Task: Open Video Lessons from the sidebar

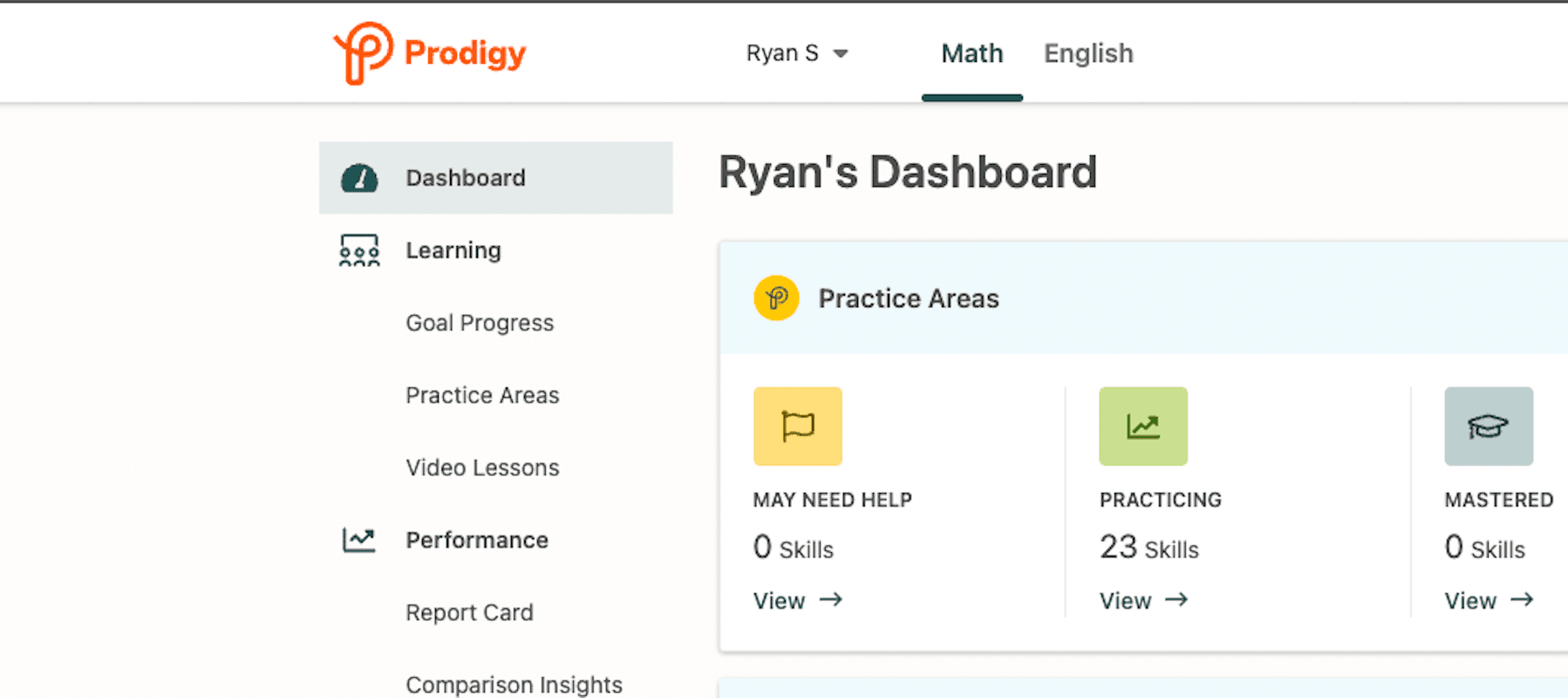Action: [x=481, y=467]
